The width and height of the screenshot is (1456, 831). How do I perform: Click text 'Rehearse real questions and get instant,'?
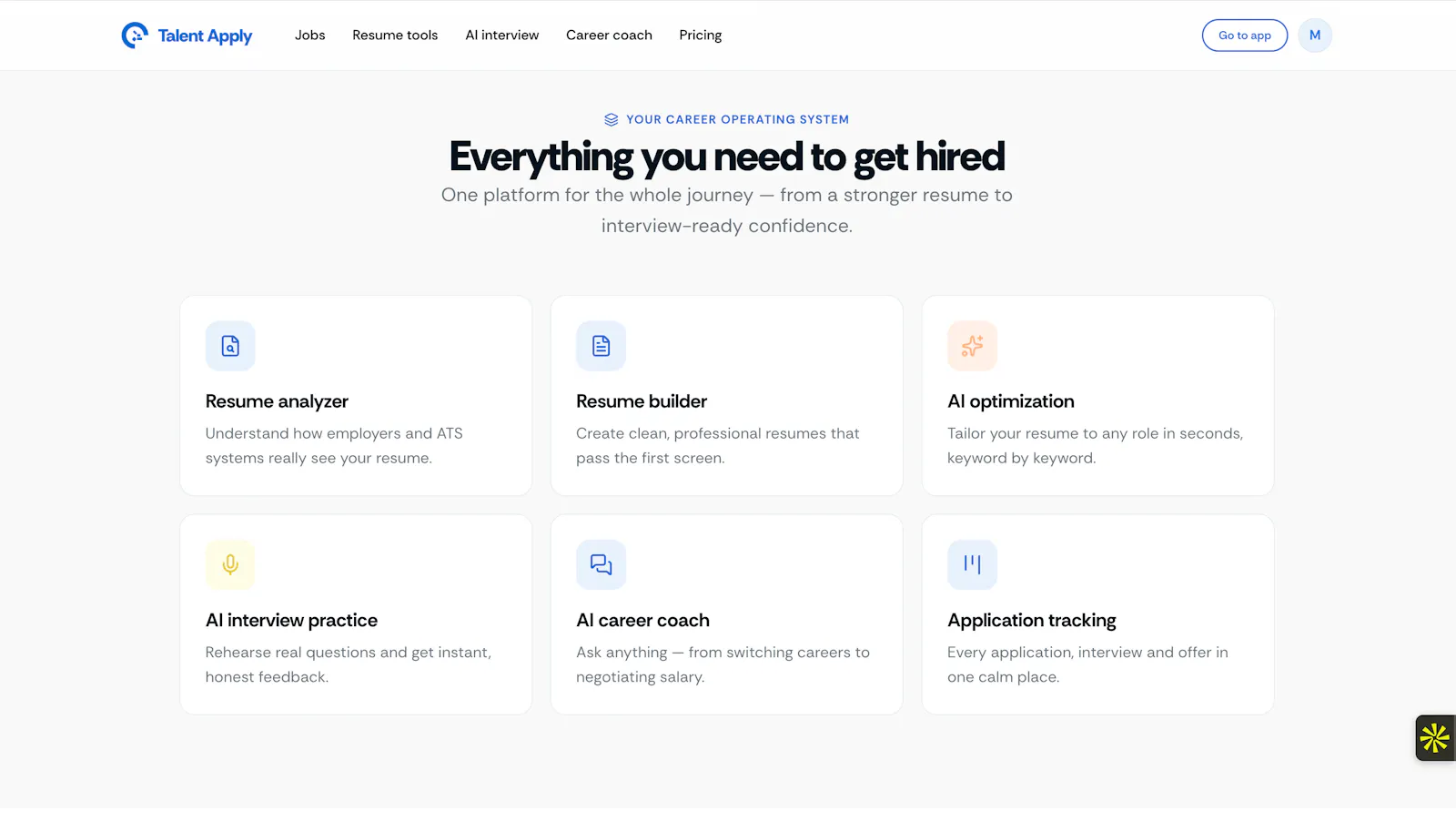[348, 653]
